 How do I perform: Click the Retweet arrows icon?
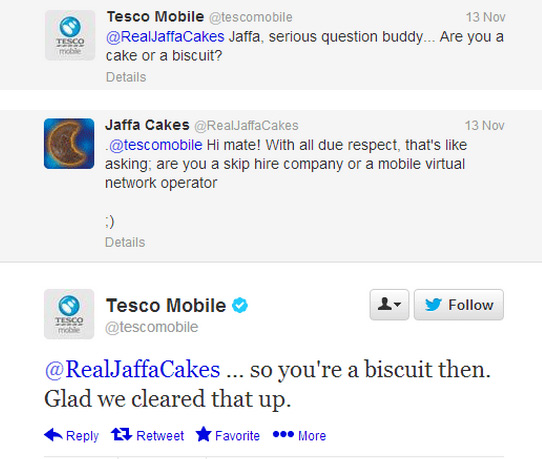point(121,434)
